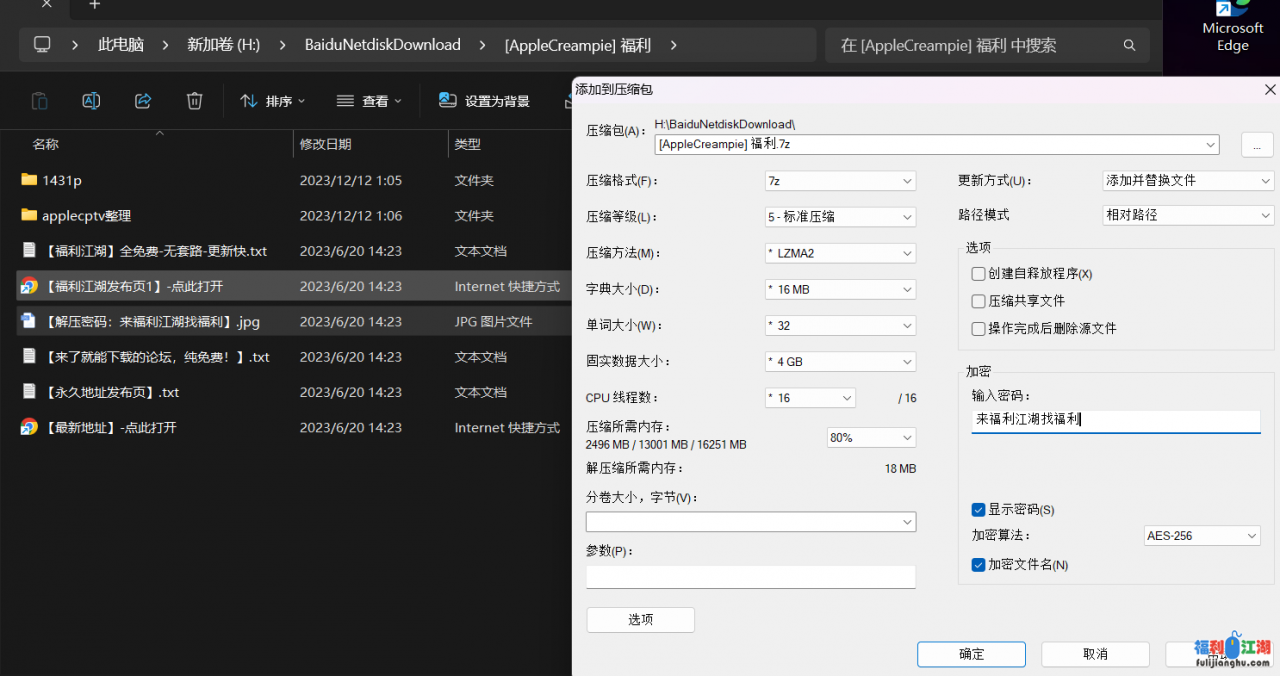Expand the 压缩等级 dropdown
Screen dimensions: 1280x676
click(840, 217)
